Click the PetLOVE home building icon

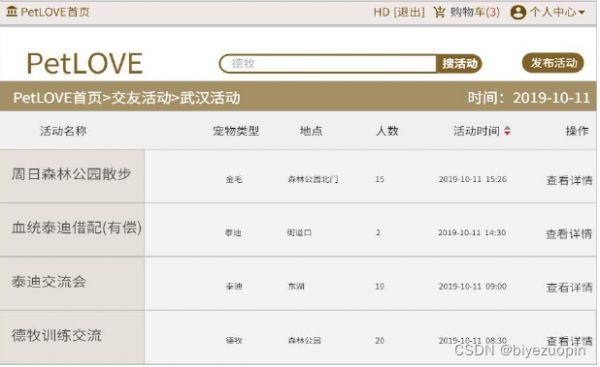pos(12,11)
